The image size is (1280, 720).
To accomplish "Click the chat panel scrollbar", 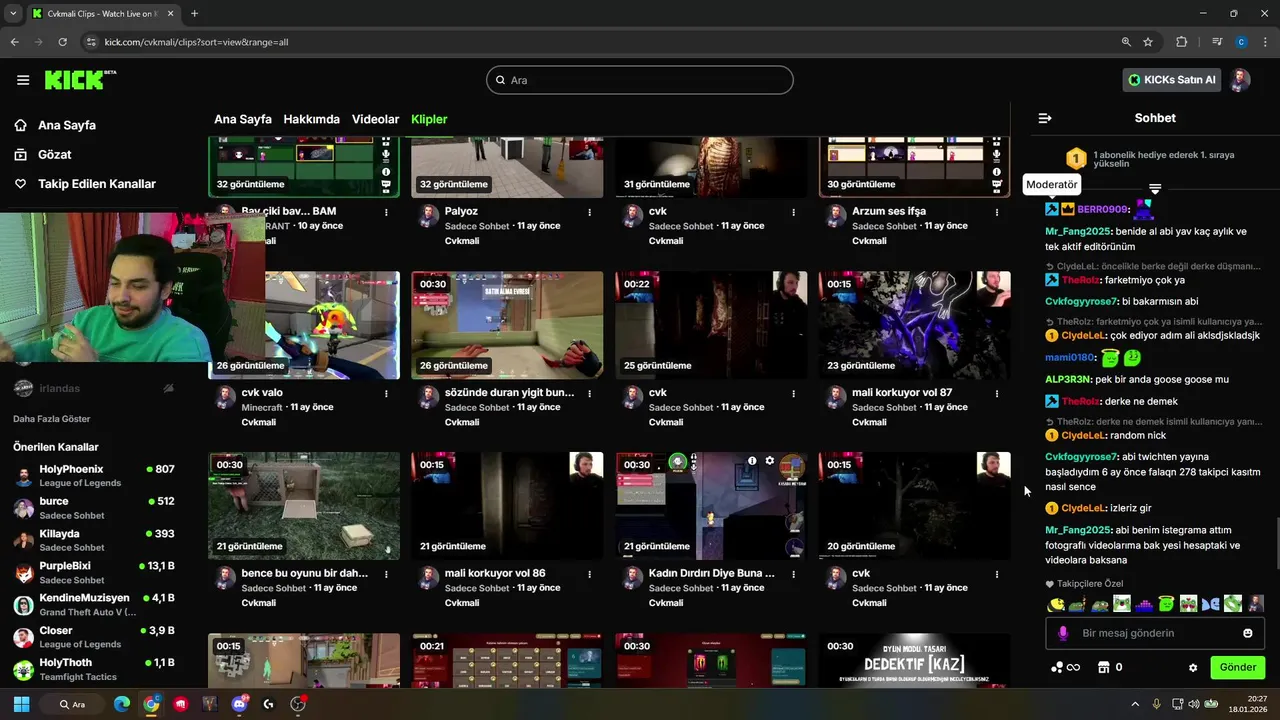I will [x=1276, y=546].
